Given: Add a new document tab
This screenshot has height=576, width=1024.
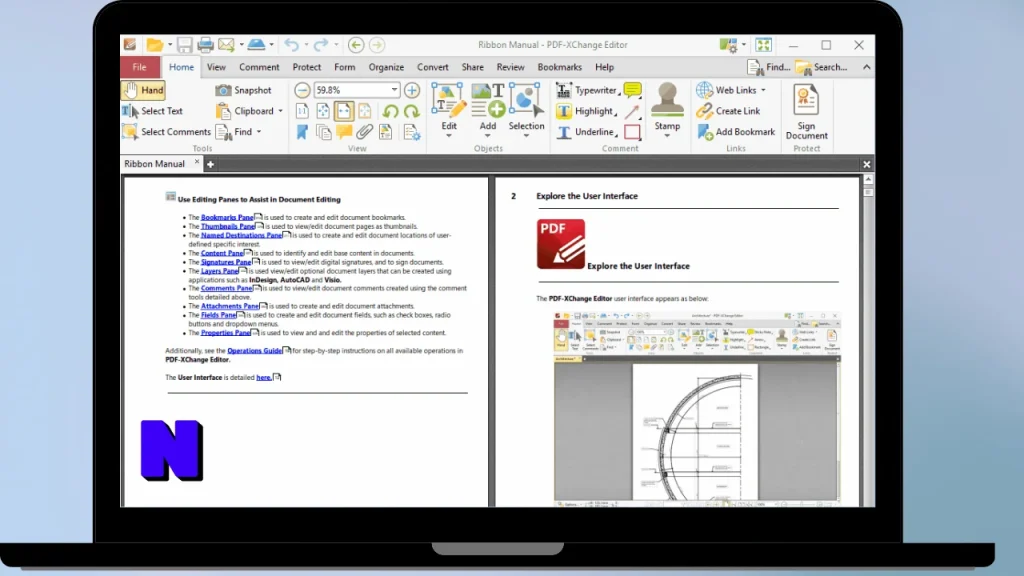Looking at the screenshot, I should point(210,165).
